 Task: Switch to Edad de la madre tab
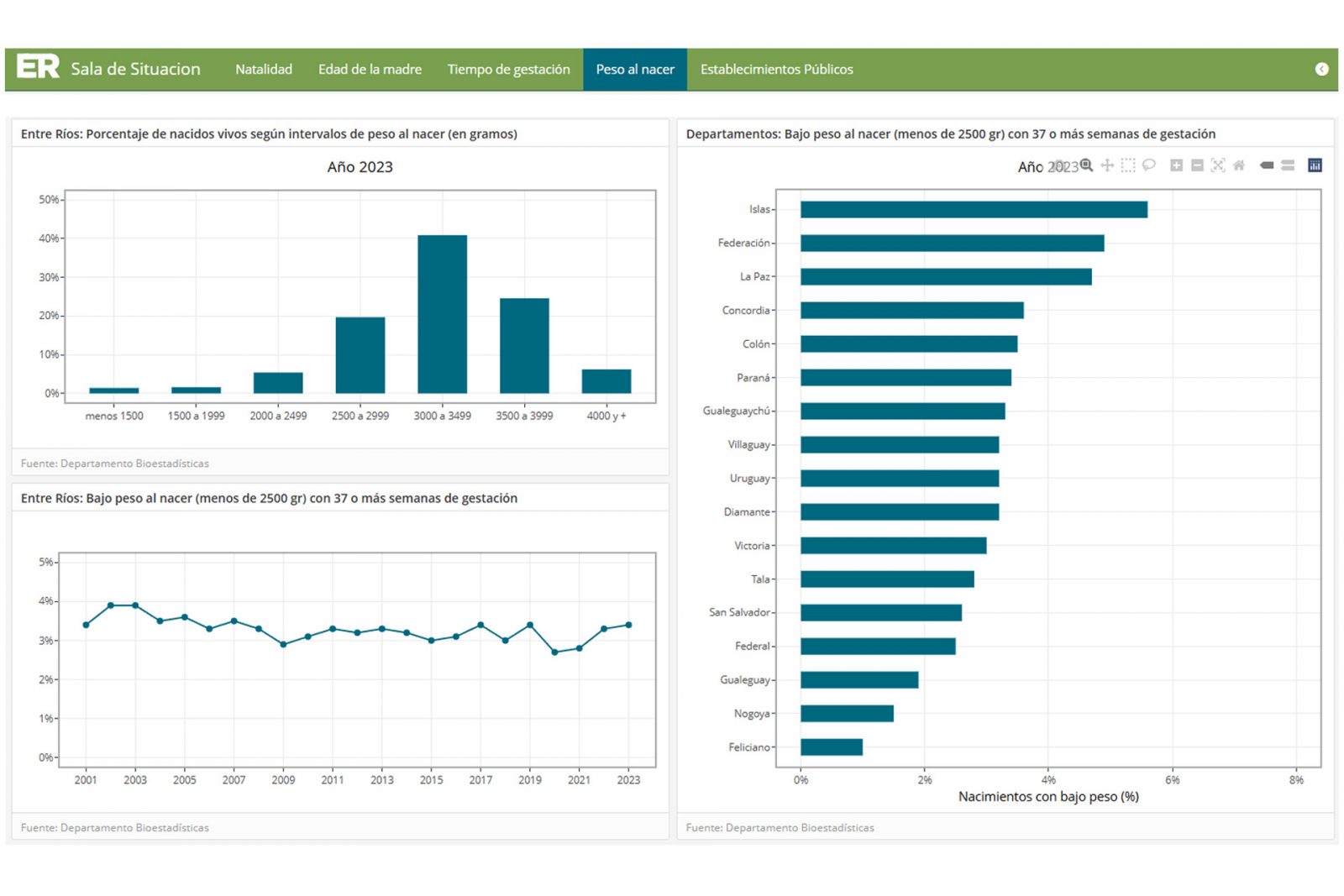point(370,69)
